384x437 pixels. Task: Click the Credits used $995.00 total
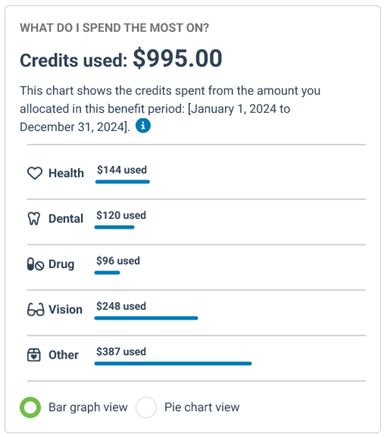(121, 59)
